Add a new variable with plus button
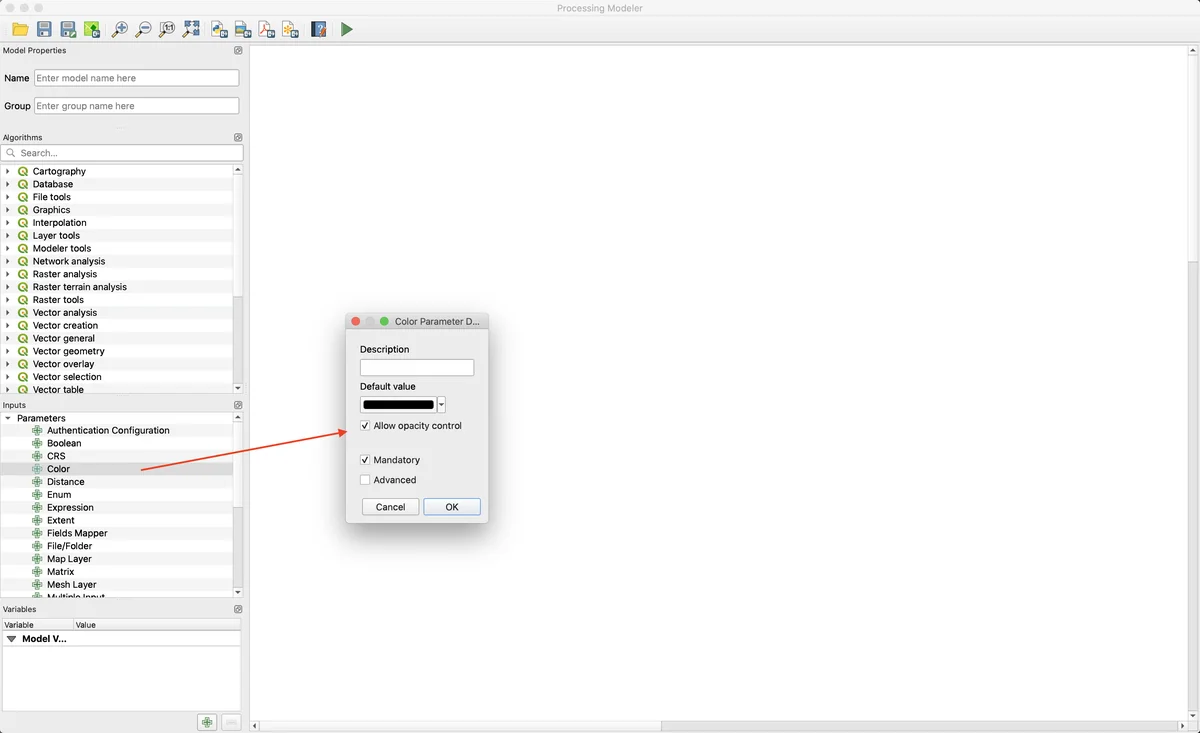 pos(207,722)
